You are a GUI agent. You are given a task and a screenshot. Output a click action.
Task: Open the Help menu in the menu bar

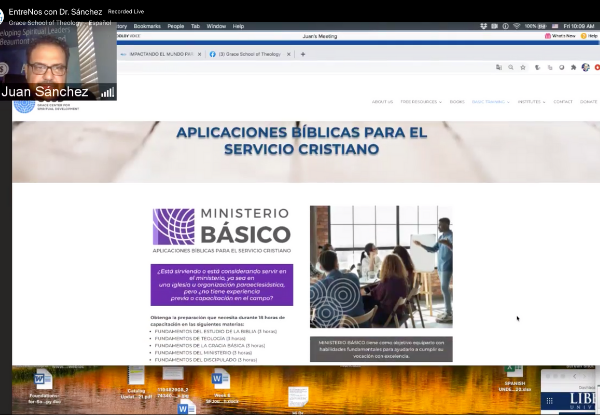pyautogui.click(x=238, y=26)
